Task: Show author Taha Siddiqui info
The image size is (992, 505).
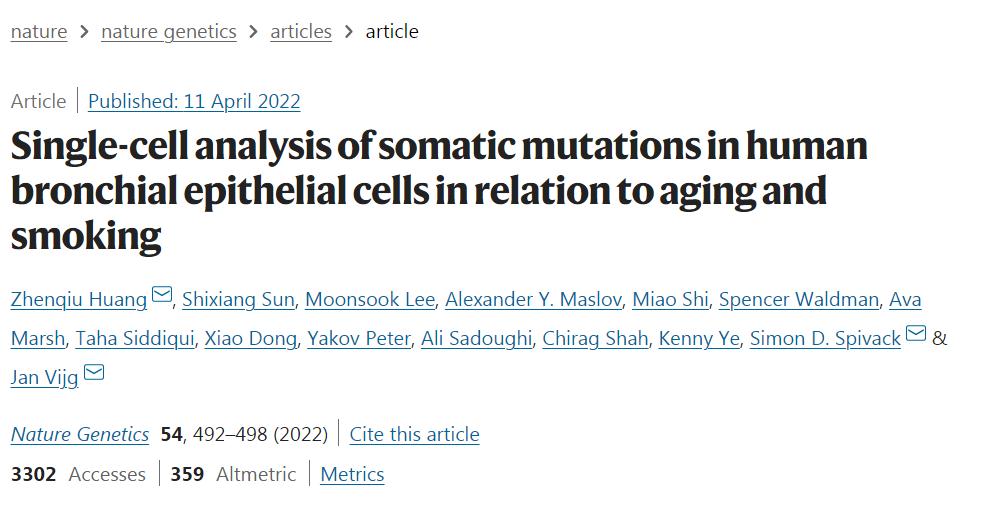Action: click(x=134, y=338)
